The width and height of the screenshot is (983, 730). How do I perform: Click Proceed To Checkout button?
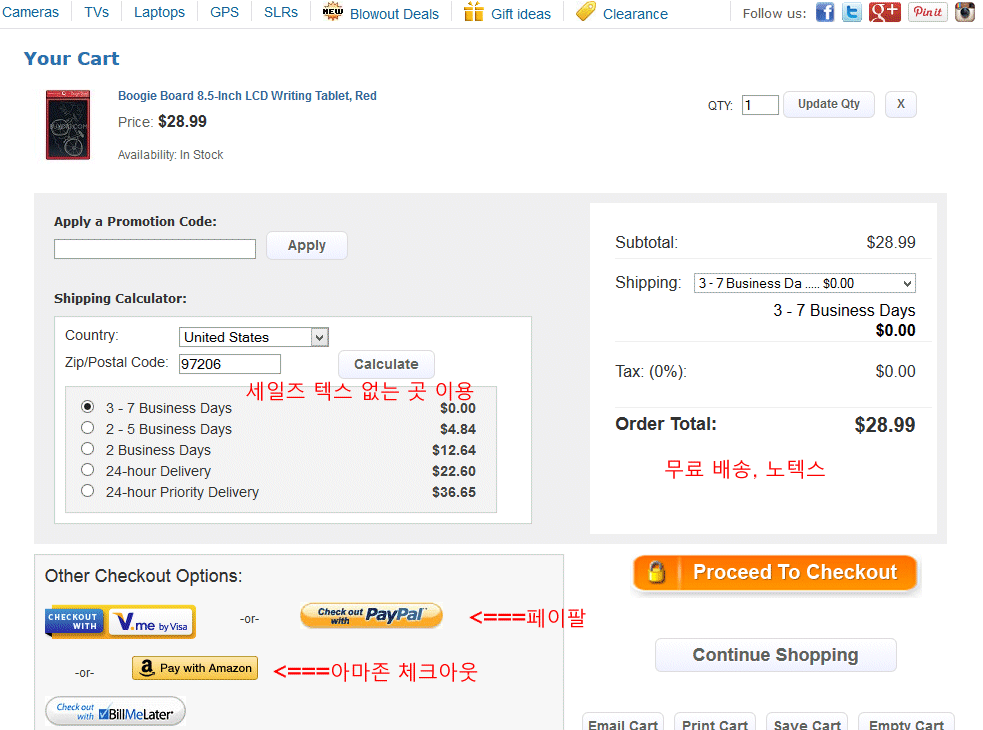click(775, 573)
